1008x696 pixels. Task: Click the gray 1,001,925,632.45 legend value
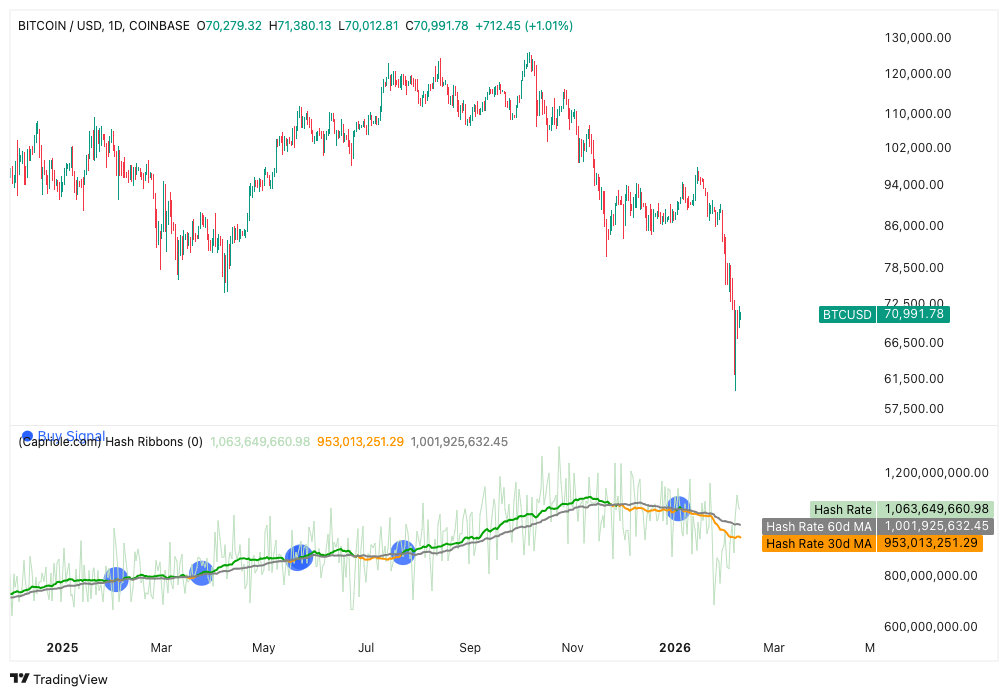coord(460,441)
